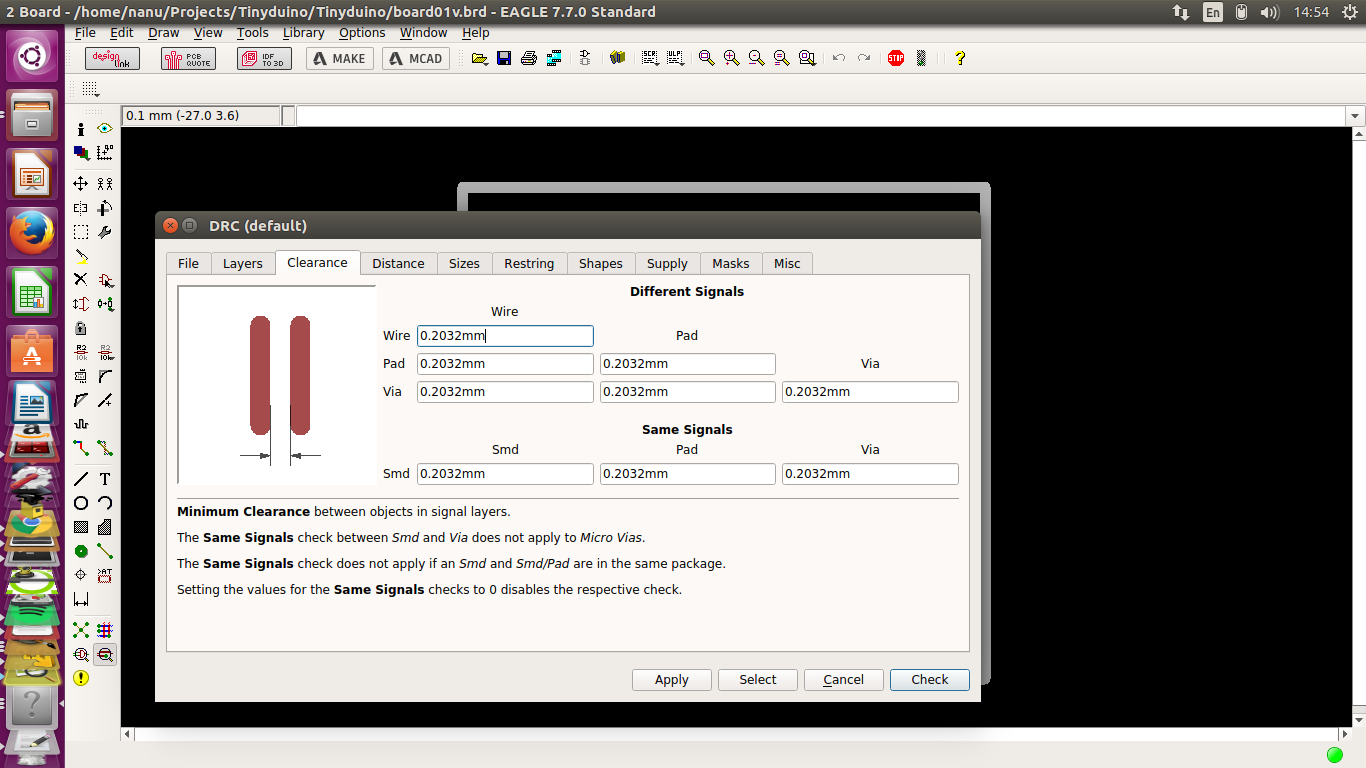
Task: Click the Save icon in the toolbar
Action: click(504, 58)
